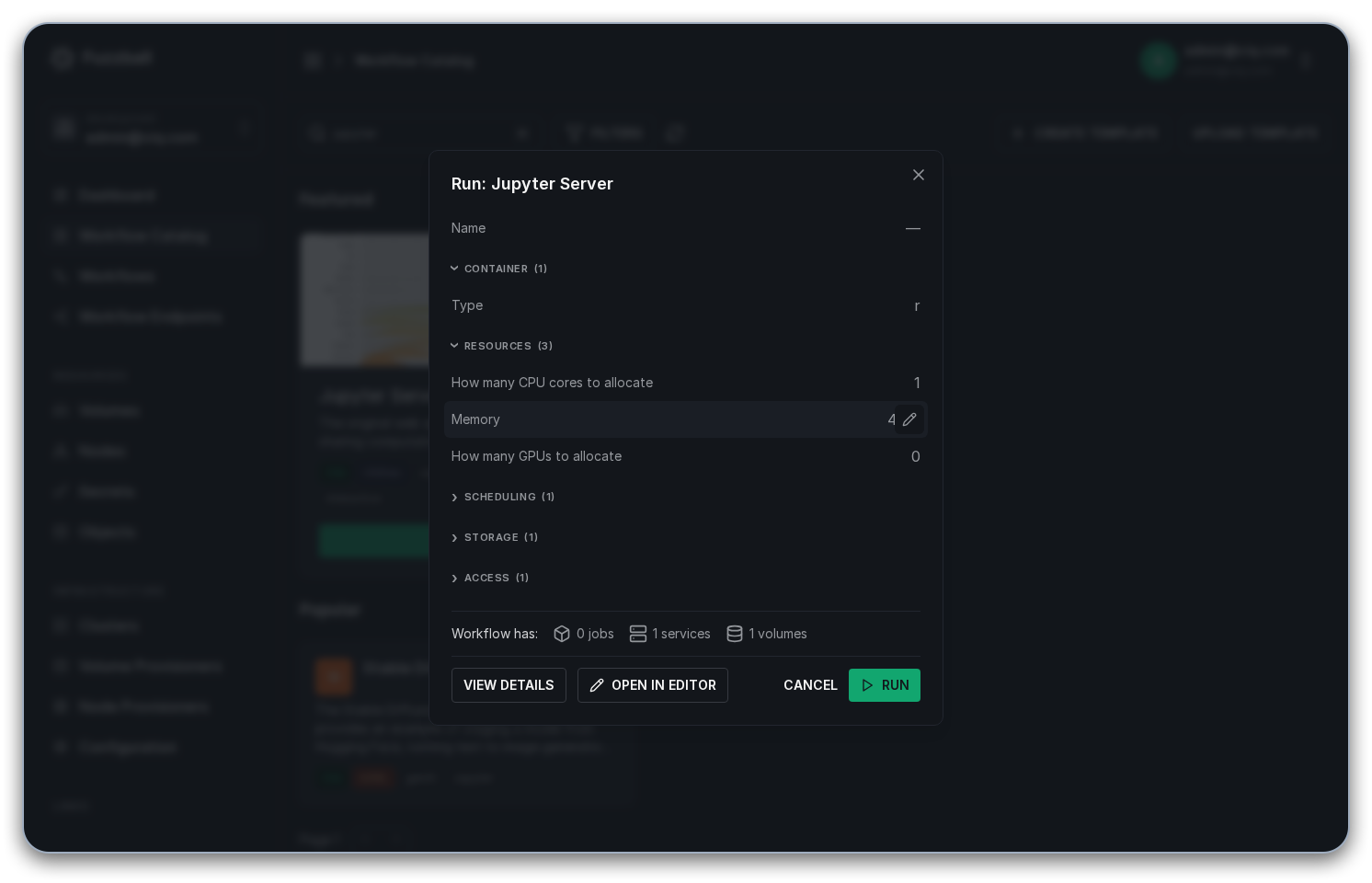Select the Type row
The width and height of the screenshot is (1372, 883).
pyautogui.click(x=686, y=305)
